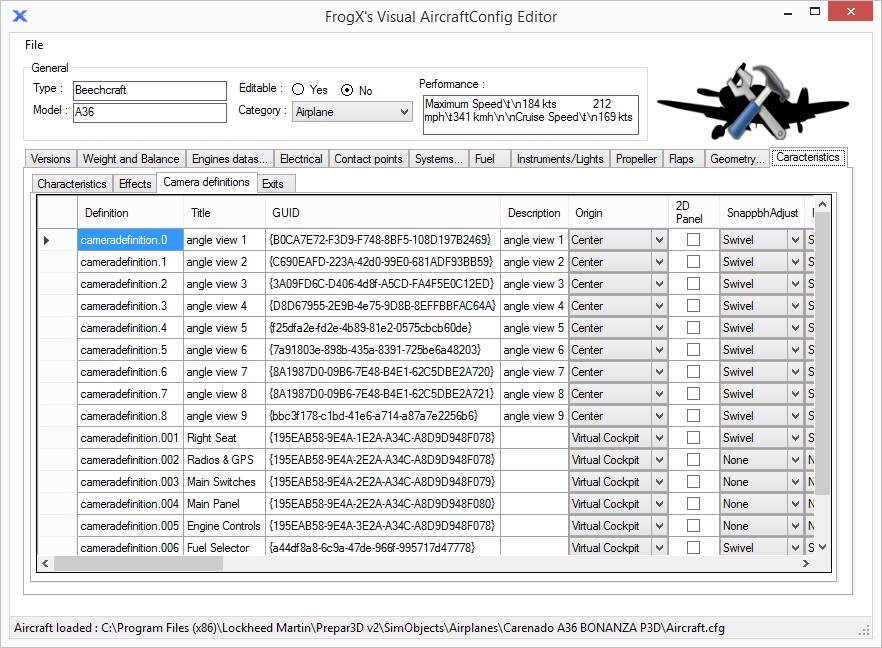Open Origin dropdown for Right Seat row
This screenshot has height=648, width=882.
659,438
